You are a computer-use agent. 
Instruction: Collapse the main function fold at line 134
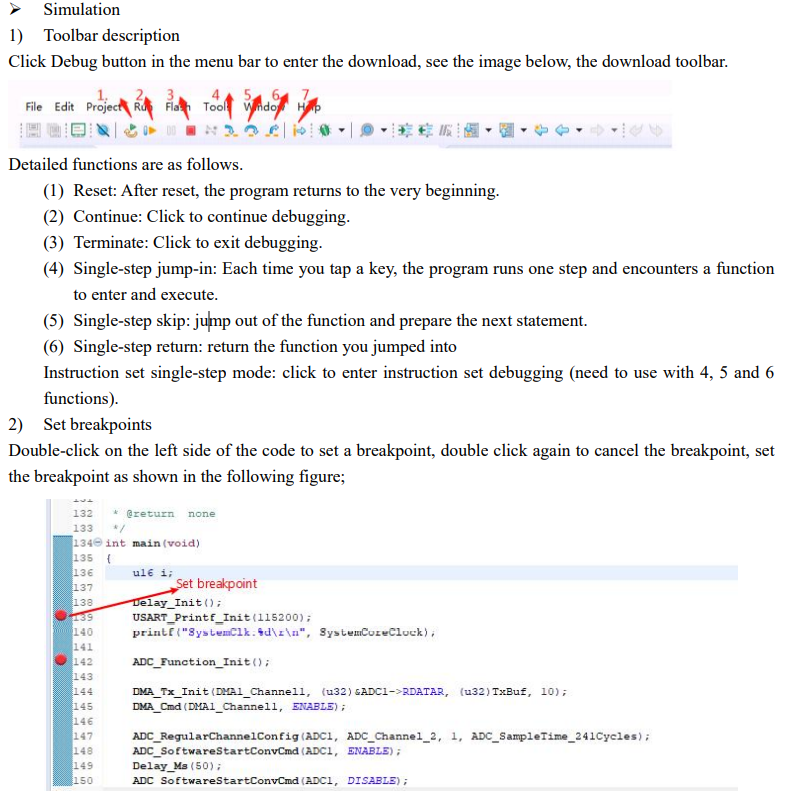click(98, 543)
